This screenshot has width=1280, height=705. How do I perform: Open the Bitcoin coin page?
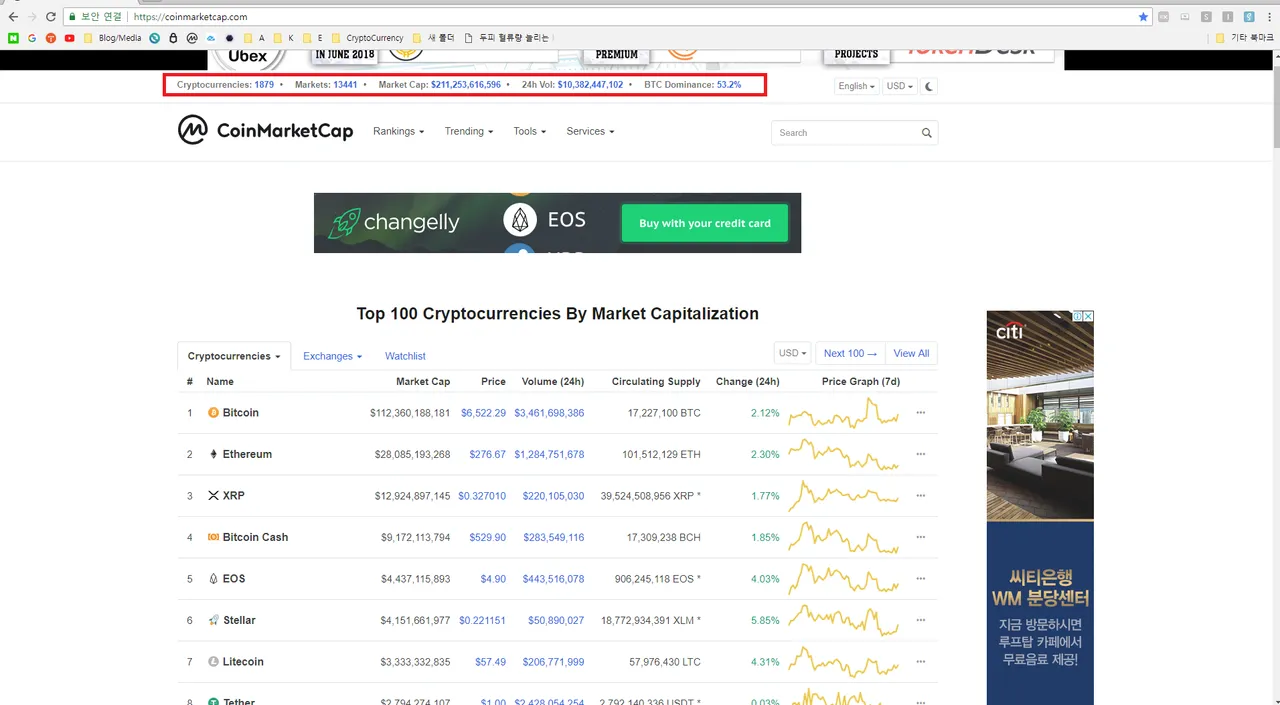[240, 412]
